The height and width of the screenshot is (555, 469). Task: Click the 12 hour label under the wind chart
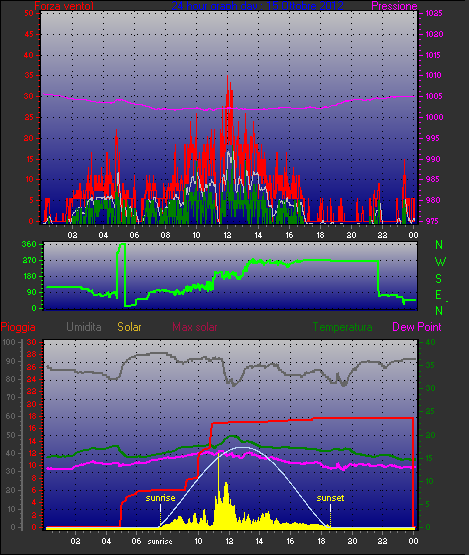[227, 235]
